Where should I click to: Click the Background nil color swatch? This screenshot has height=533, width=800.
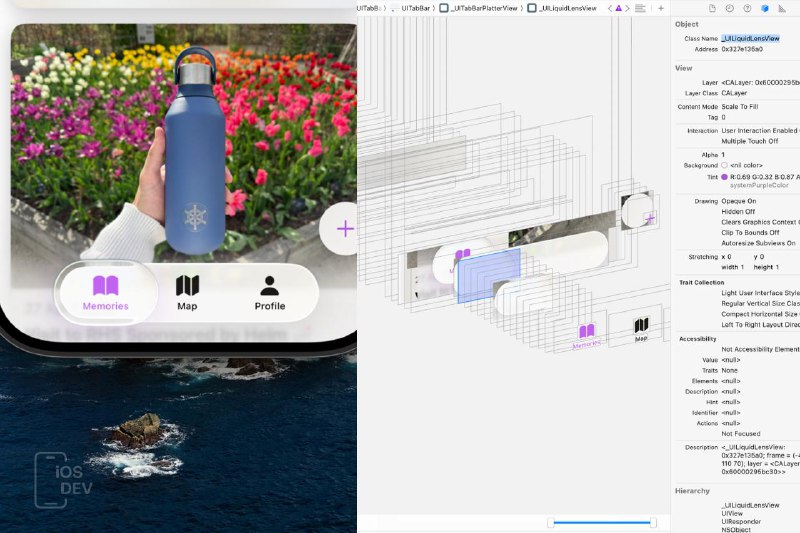point(724,165)
